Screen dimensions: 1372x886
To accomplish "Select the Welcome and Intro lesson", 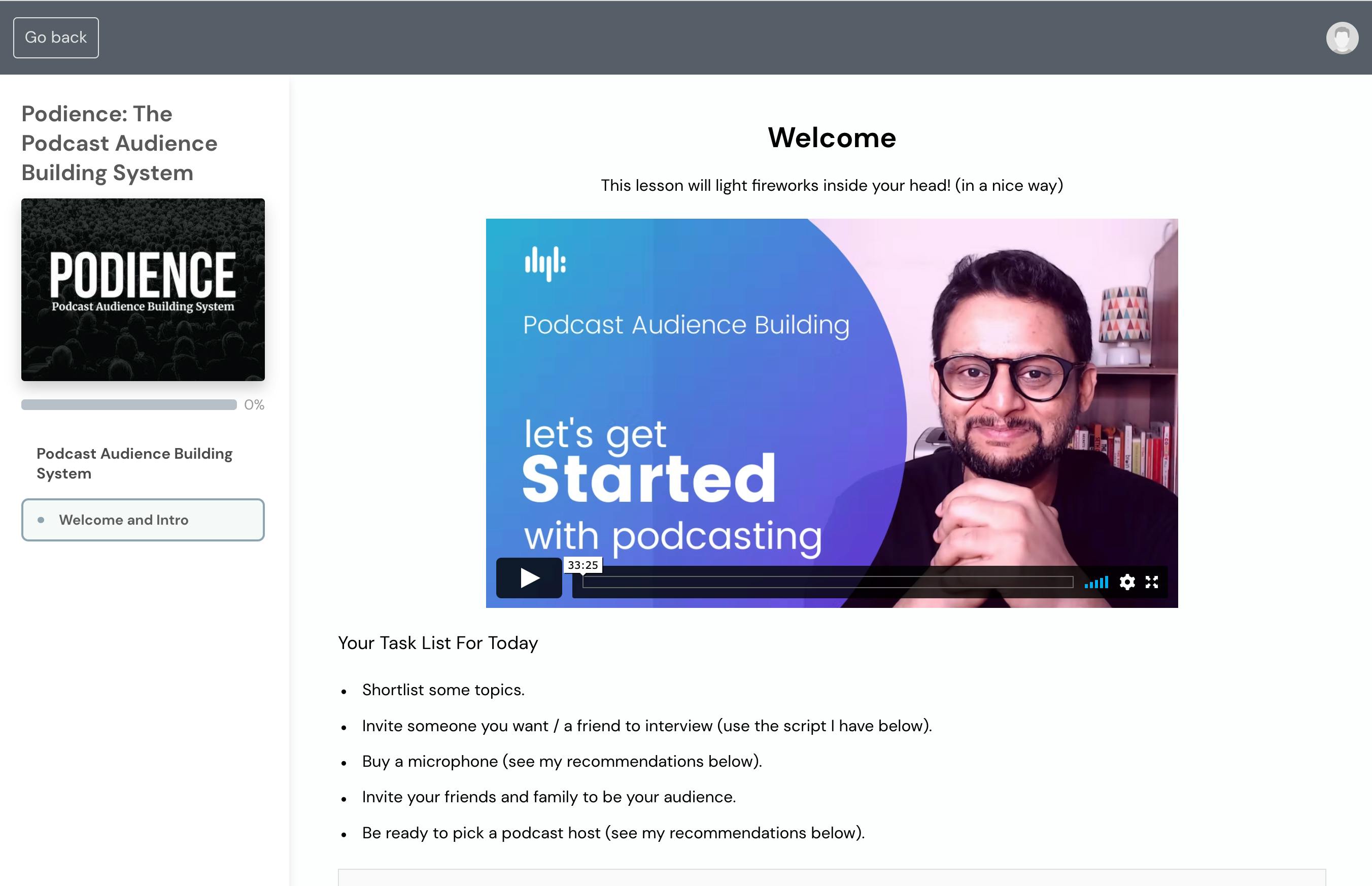I will (124, 520).
